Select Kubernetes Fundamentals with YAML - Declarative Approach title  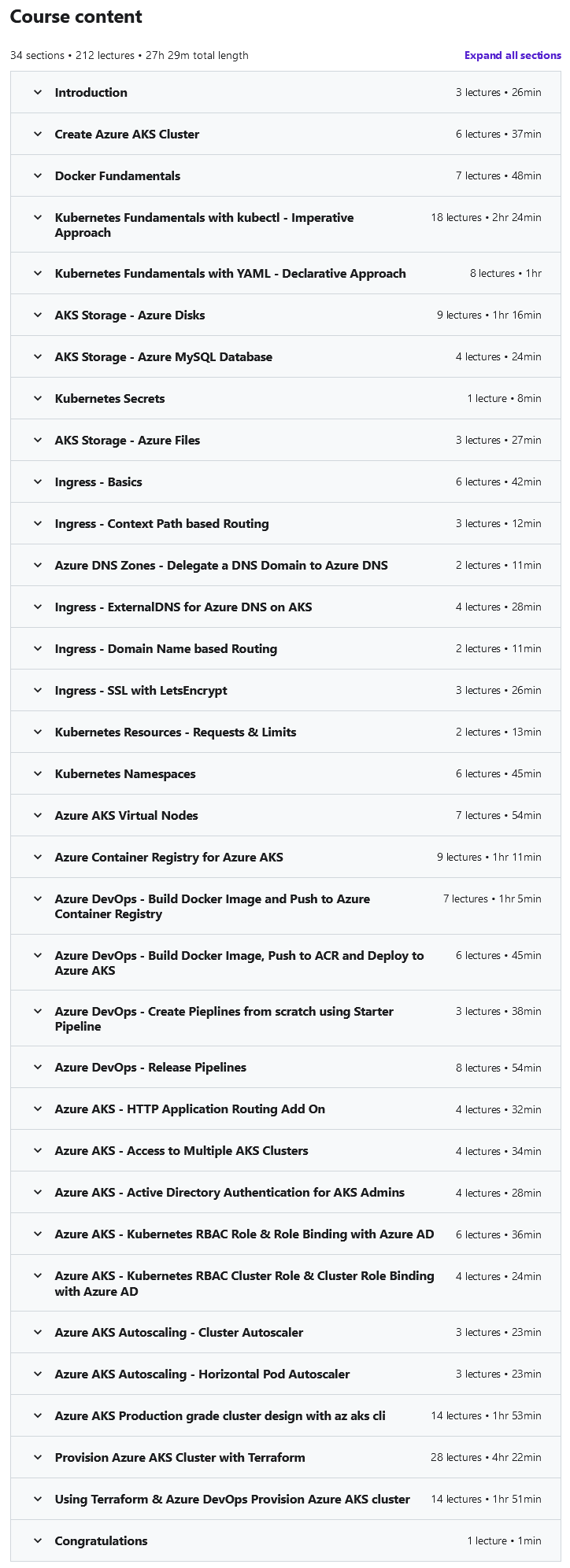(230, 273)
